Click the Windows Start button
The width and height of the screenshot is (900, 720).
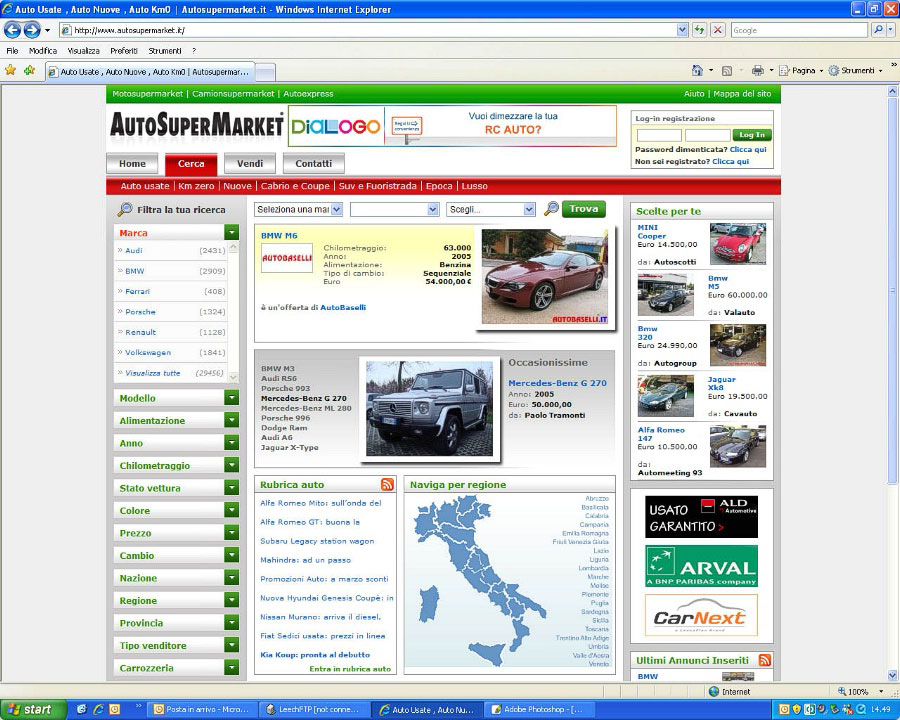(x=31, y=710)
